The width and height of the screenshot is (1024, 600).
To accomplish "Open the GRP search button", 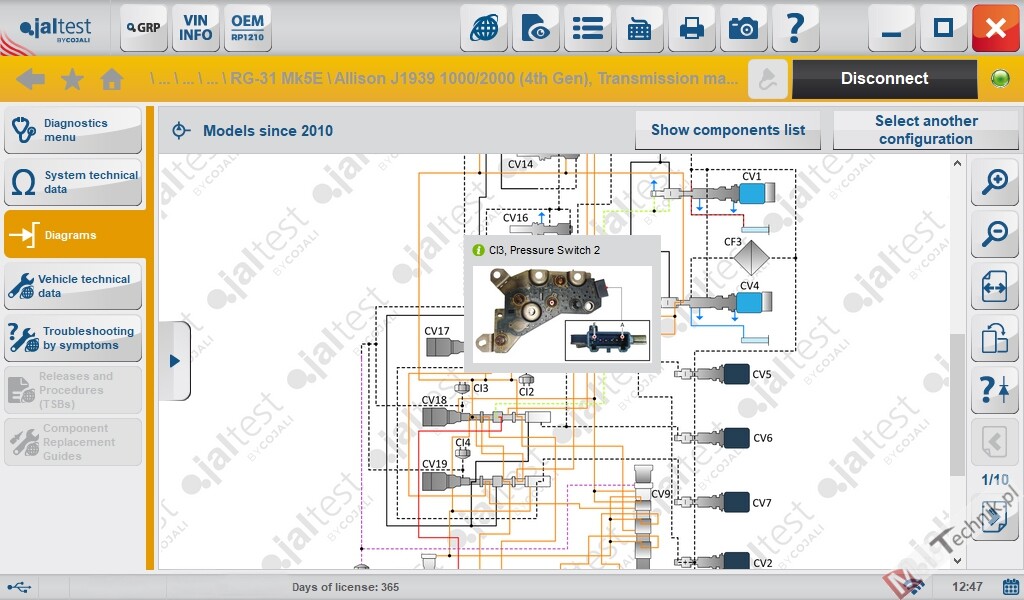I will click(x=144, y=27).
